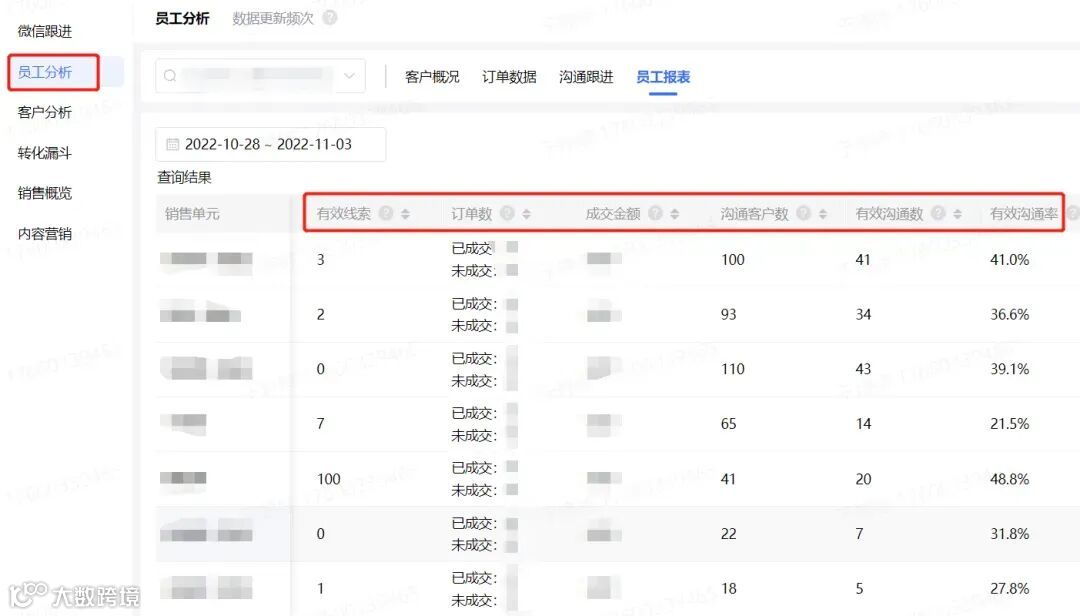Viewport: 1080px width, 616px height.
Task: Sort by the 有效沟通数 column arrows
Action: [x=957, y=214]
